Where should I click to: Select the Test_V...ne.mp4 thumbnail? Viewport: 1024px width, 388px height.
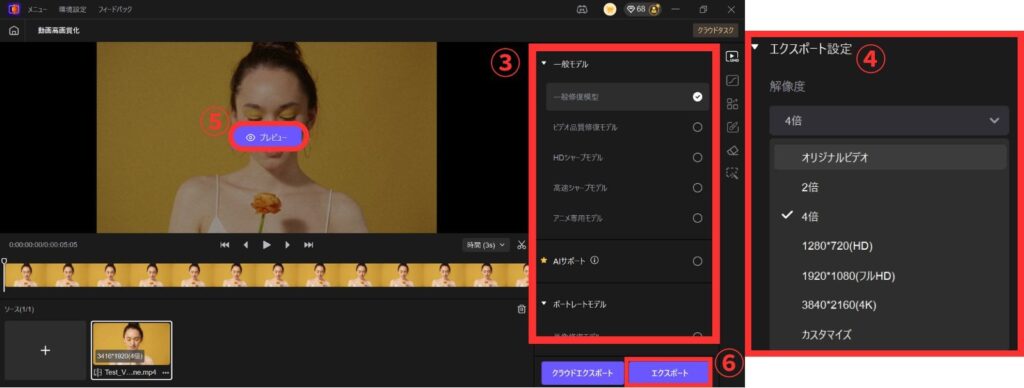tap(132, 344)
